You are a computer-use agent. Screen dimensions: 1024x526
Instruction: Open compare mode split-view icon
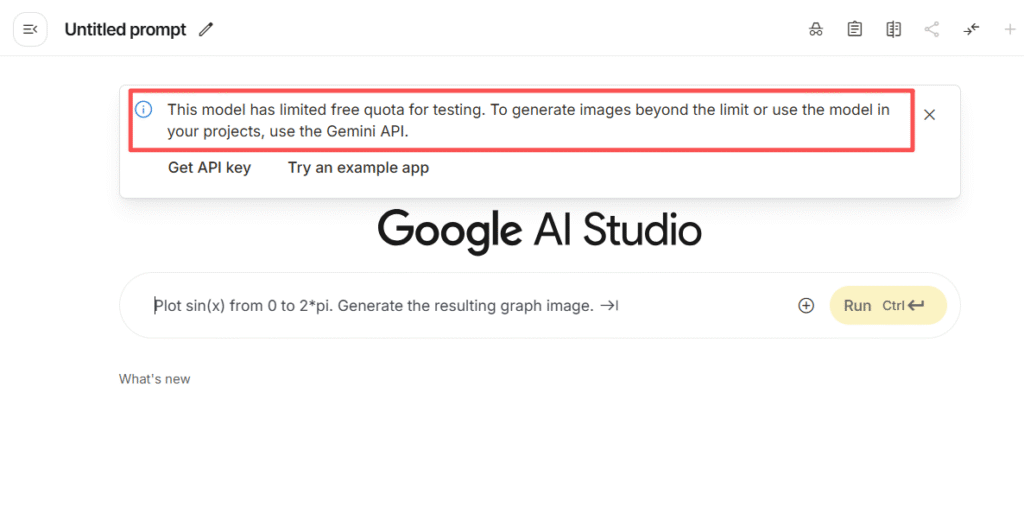[893, 29]
